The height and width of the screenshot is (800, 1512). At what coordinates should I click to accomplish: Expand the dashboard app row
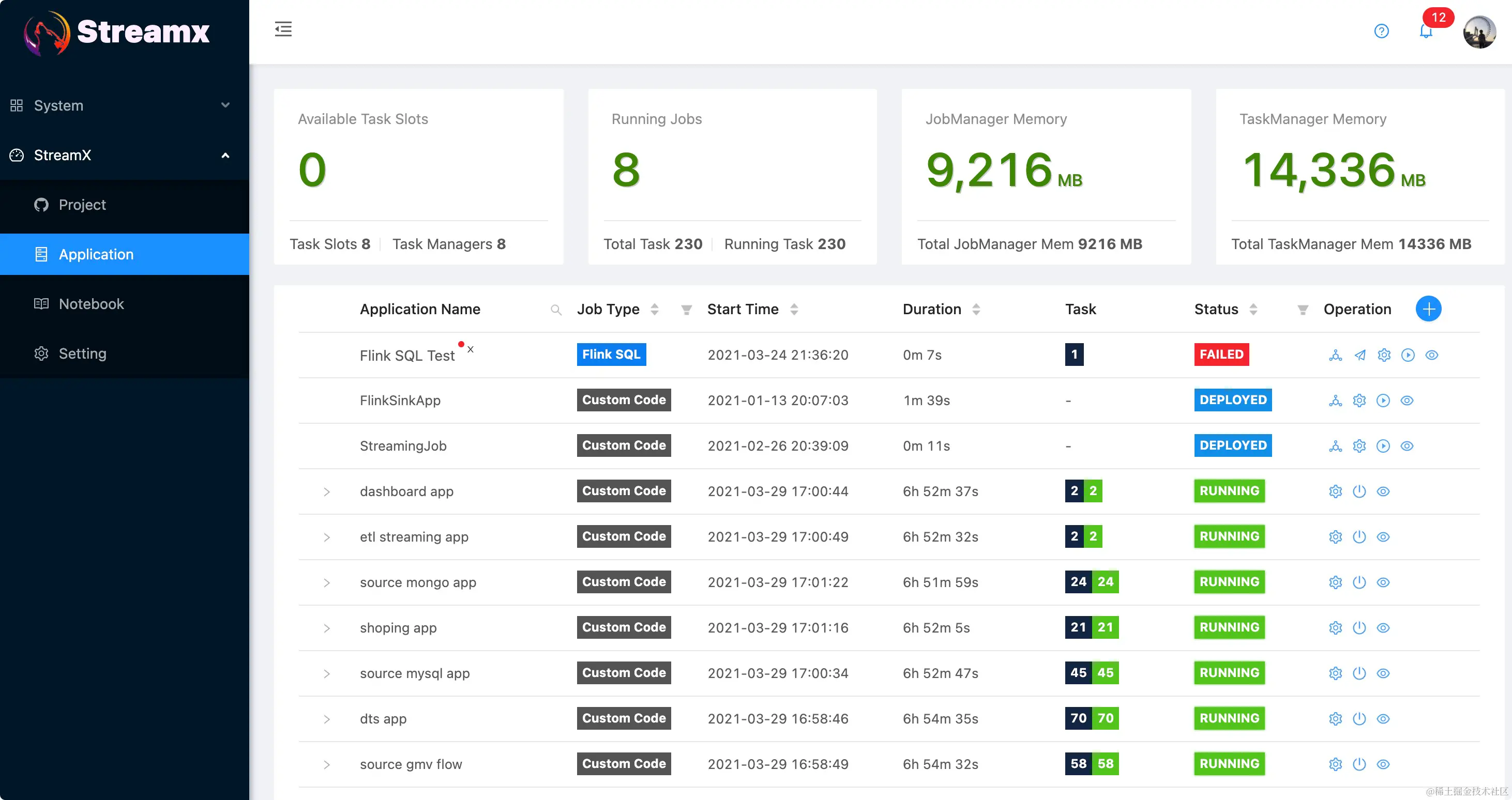pos(326,491)
